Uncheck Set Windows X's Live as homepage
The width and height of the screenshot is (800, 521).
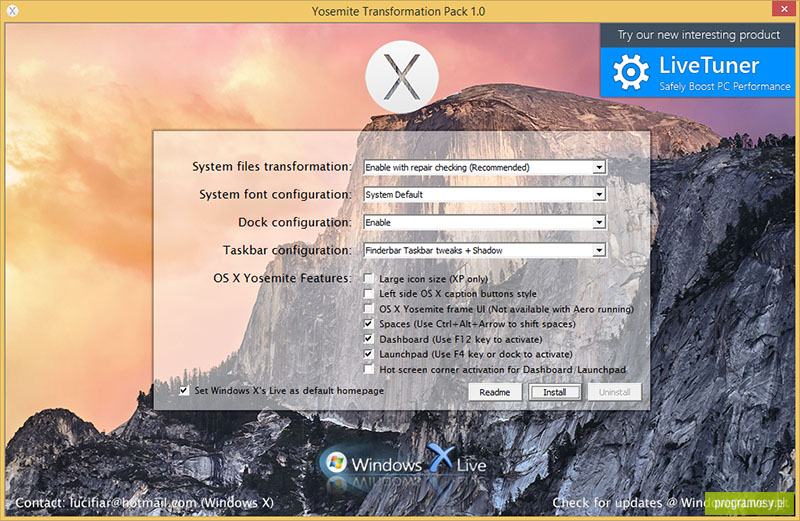[184, 390]
